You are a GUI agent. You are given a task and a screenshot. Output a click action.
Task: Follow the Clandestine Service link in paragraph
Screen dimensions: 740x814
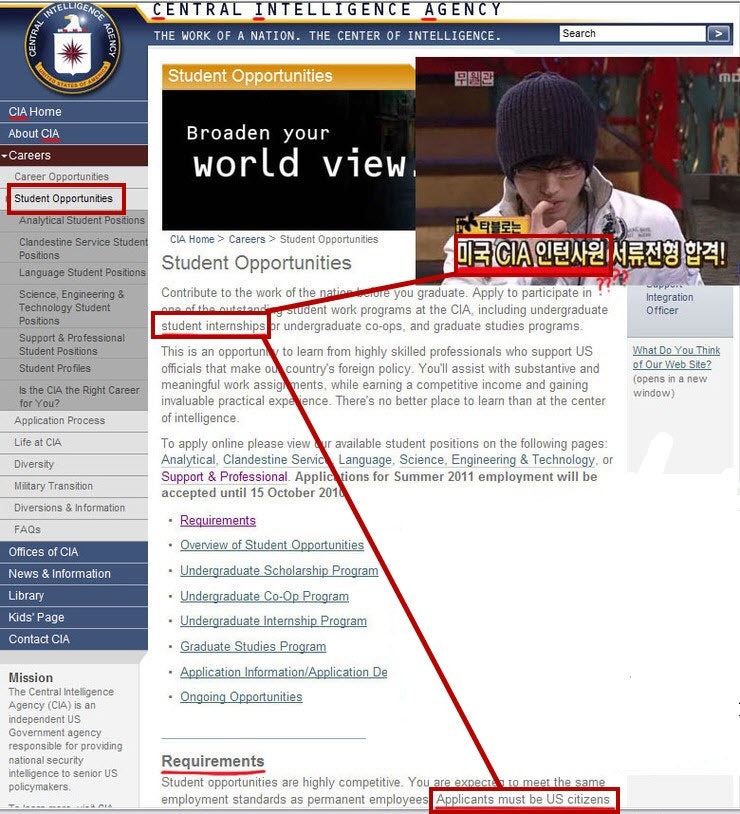pos(275,460)
